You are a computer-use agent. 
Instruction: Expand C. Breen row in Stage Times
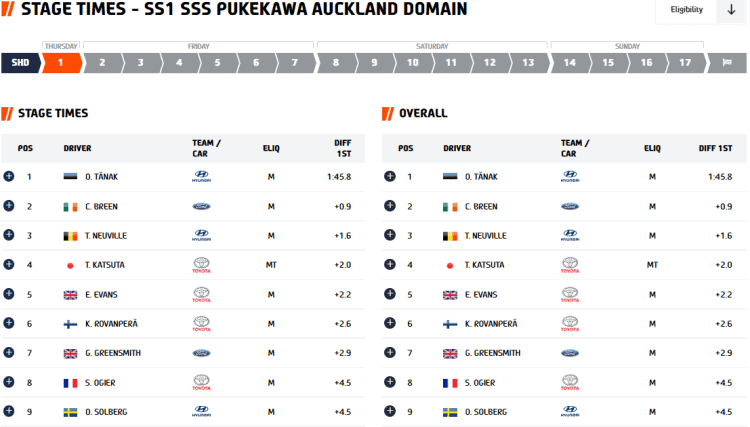coord(9,206)
